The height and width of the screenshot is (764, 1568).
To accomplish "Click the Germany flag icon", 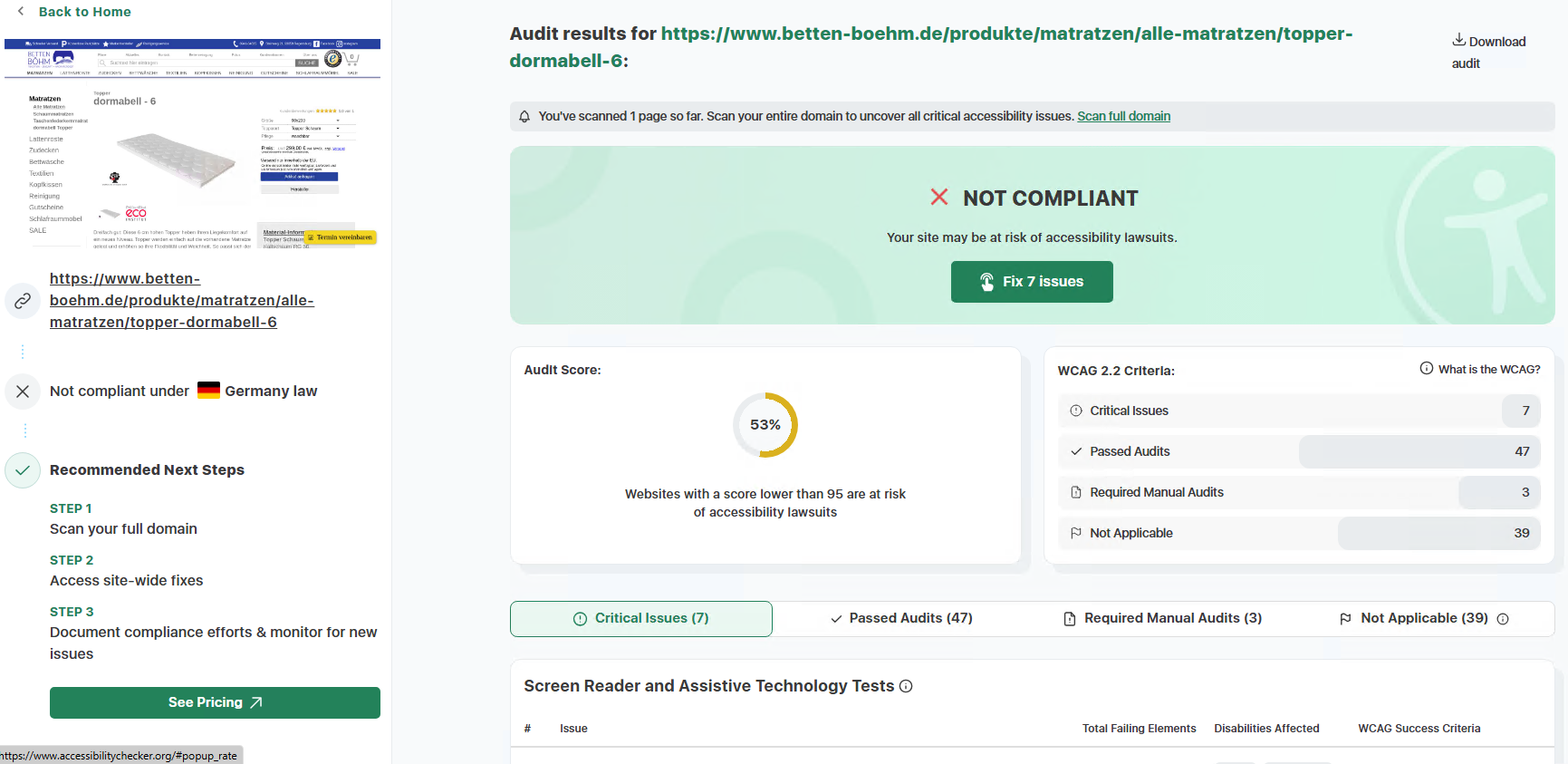I will 208,391.
